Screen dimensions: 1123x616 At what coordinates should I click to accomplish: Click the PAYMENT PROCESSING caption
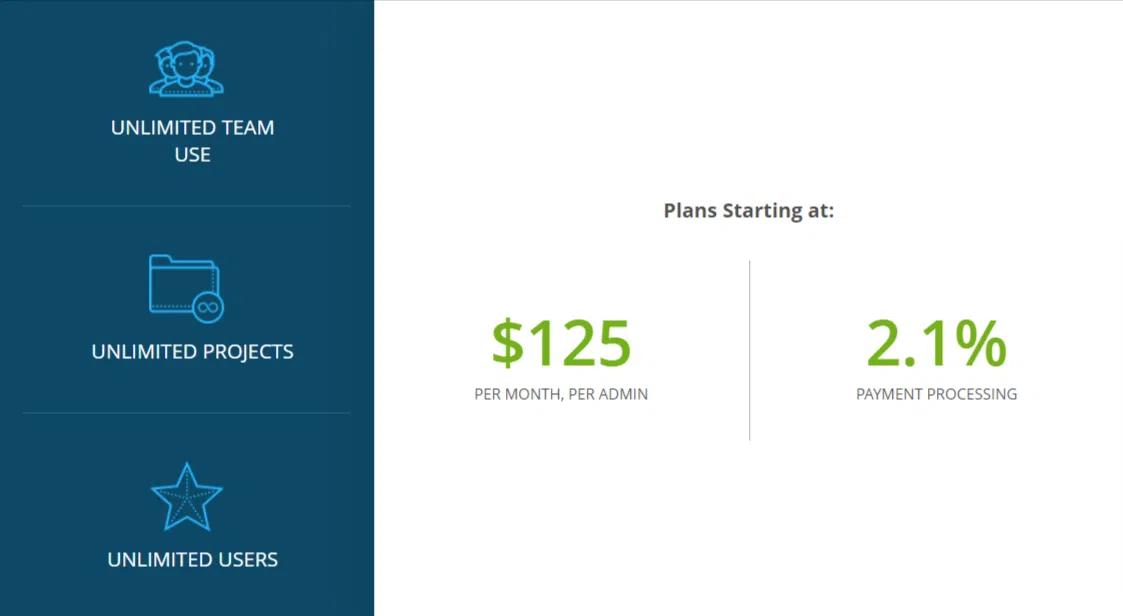pos(936,394)
